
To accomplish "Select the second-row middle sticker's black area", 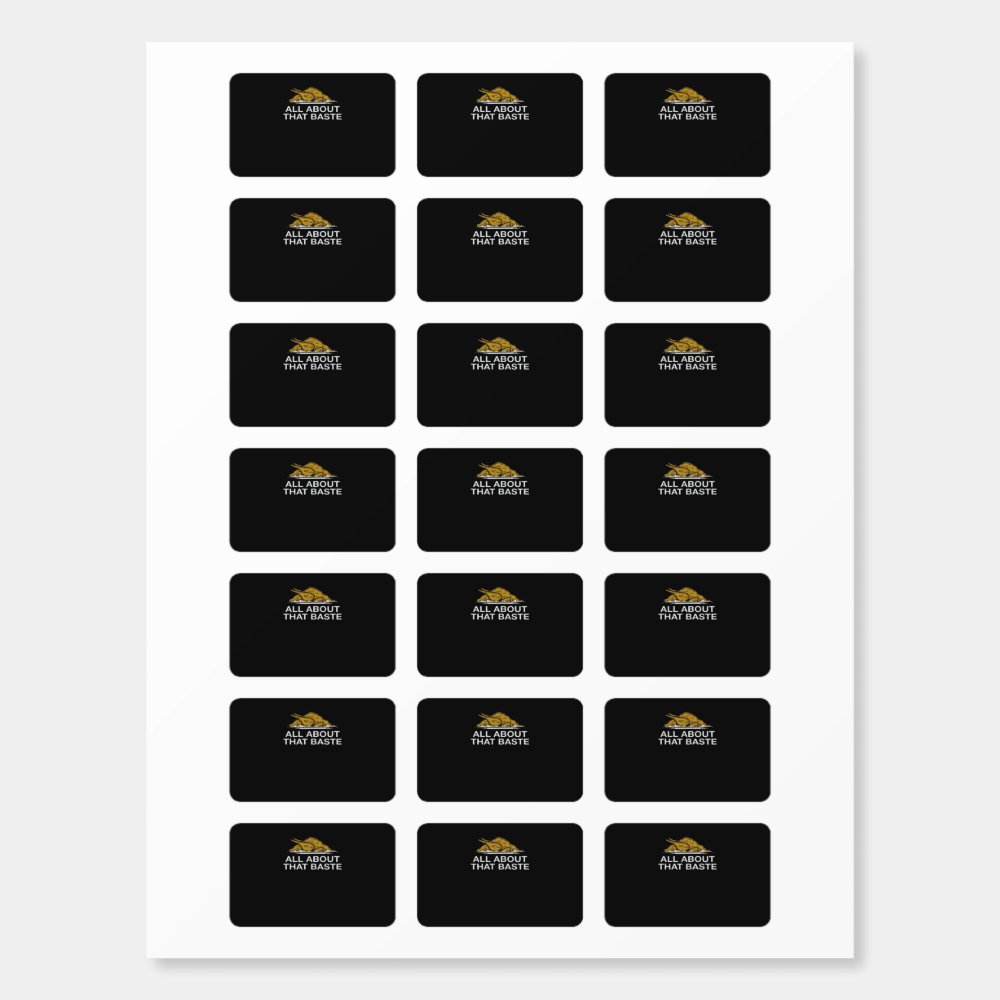I will point(499,275).
